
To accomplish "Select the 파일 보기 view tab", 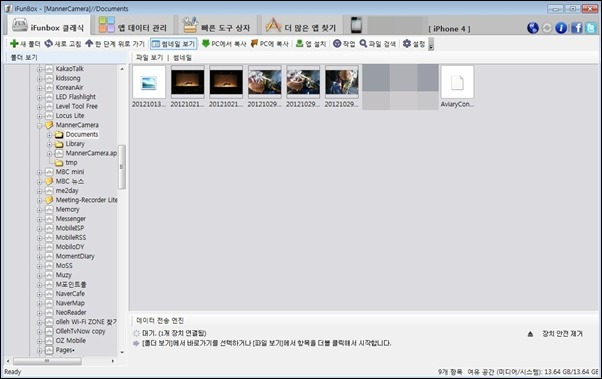I will pyautogui.click(x=149, y=58).
